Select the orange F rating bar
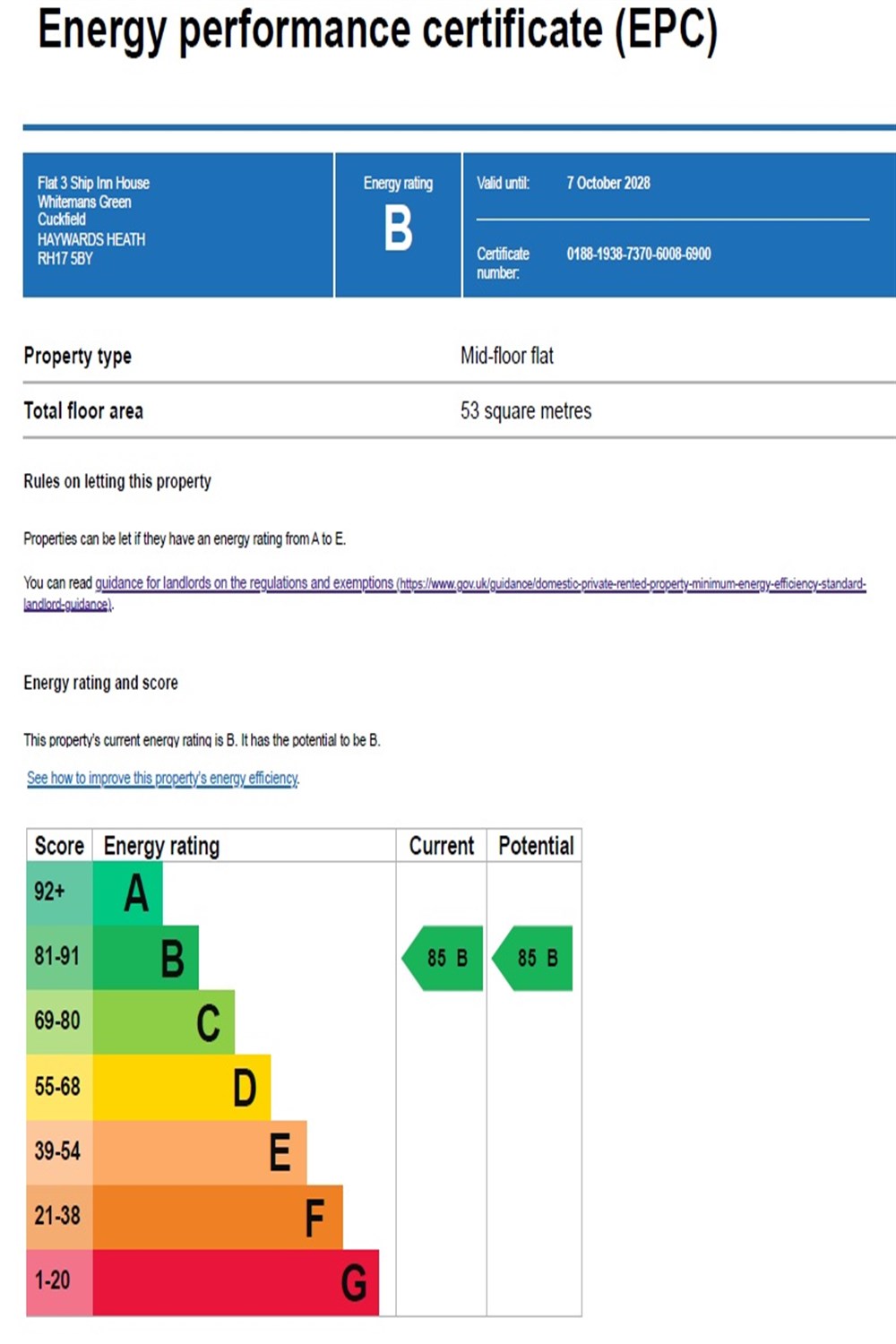The width and height of the screenshot is (896, 1344). click(x=218, y=1217)
